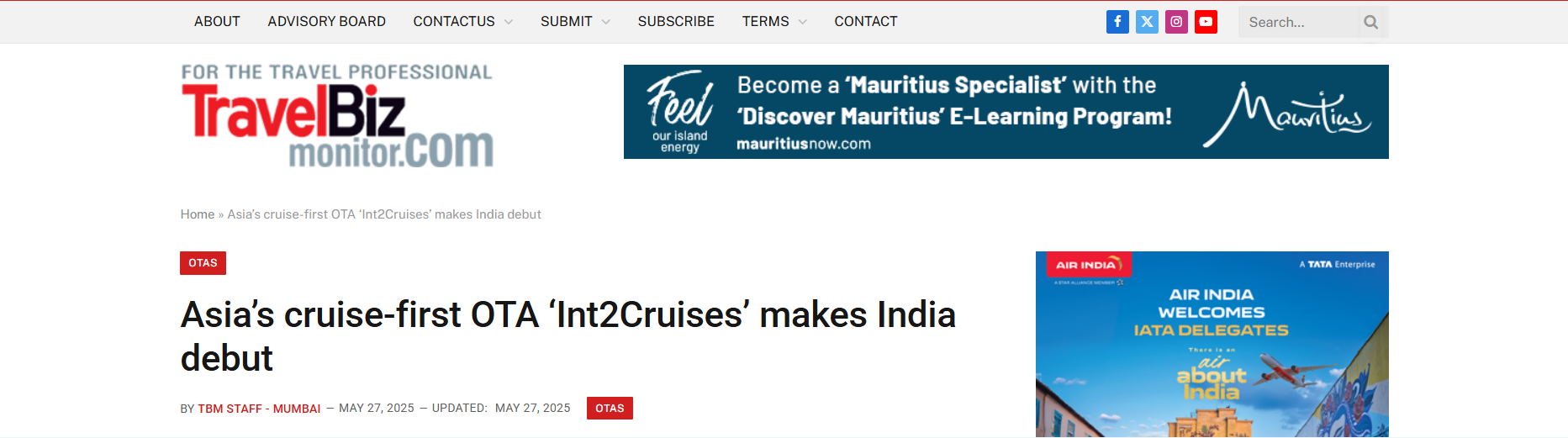Click the search magnifier icon
The height and width of the screenshot is (438, 1568).
(x=1371, y=22)
